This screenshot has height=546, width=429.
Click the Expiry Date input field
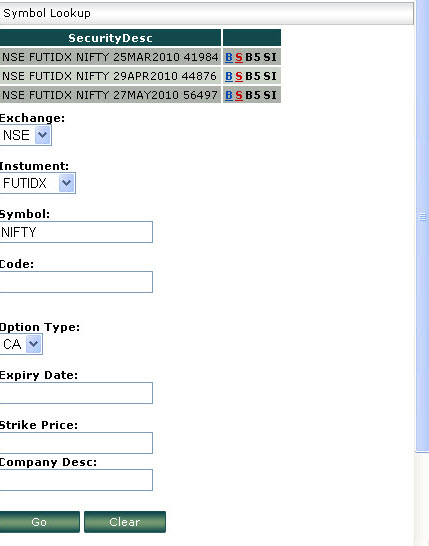point(76,393)
